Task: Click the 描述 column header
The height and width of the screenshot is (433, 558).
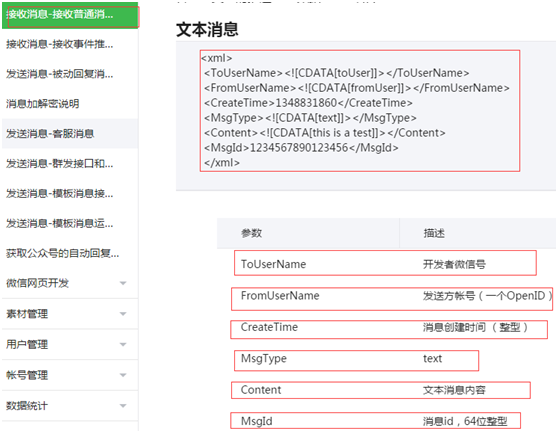Action: (x=434, y=233)
